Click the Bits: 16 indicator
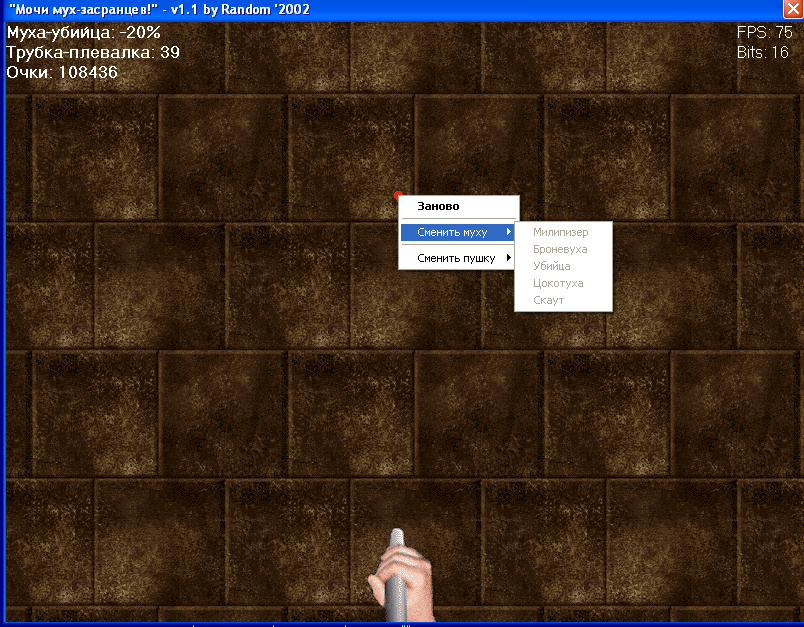 (762, 52)
